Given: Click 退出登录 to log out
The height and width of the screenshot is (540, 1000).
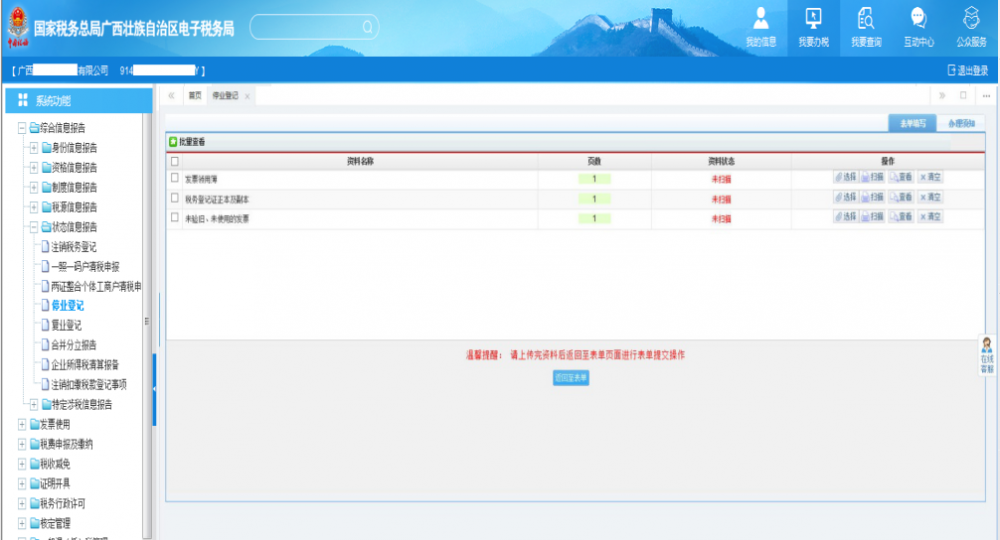Looking at the screenshot, I should (x=967, y=71).
